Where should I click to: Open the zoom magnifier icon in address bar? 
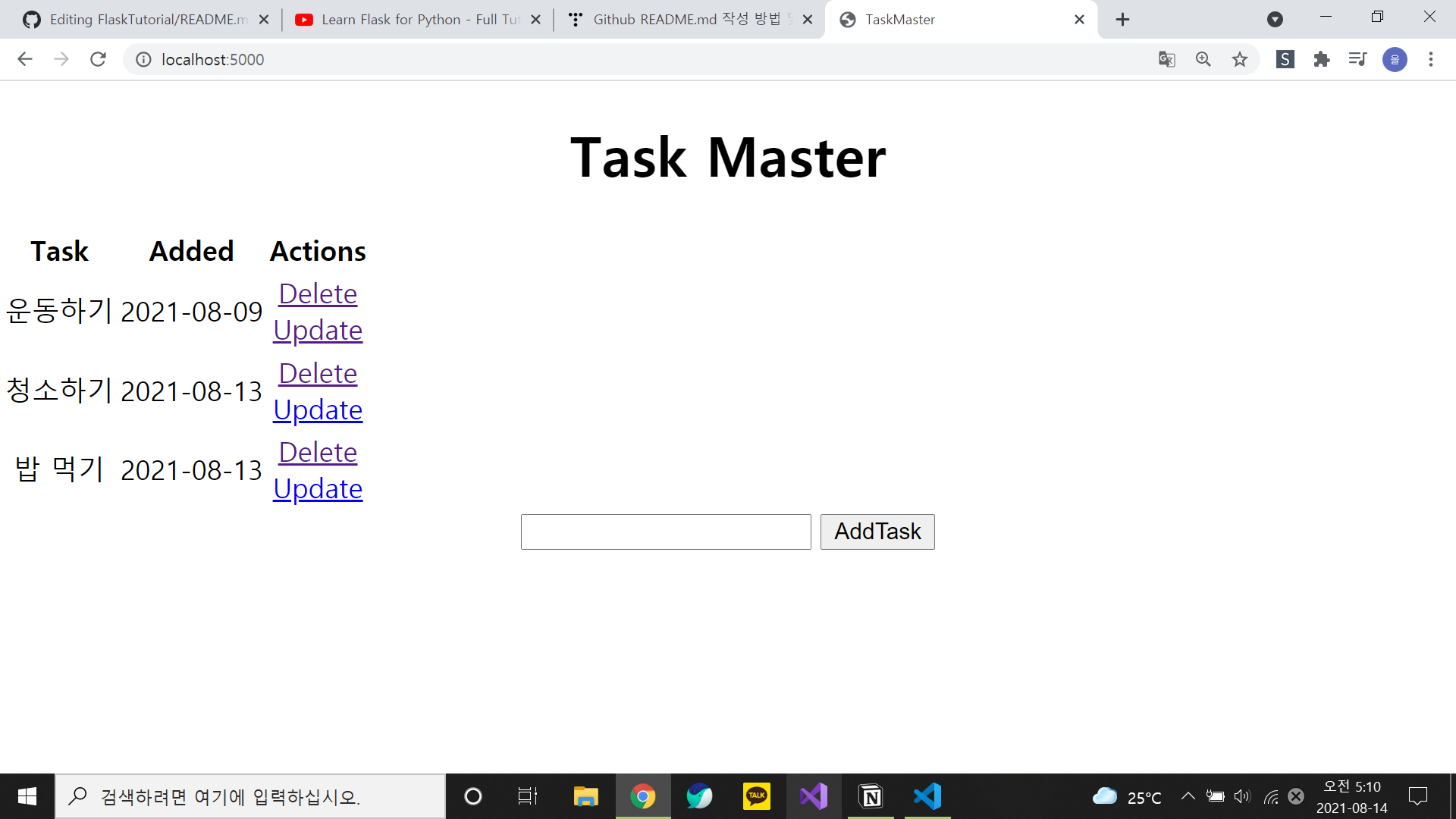pos(1203,59)
